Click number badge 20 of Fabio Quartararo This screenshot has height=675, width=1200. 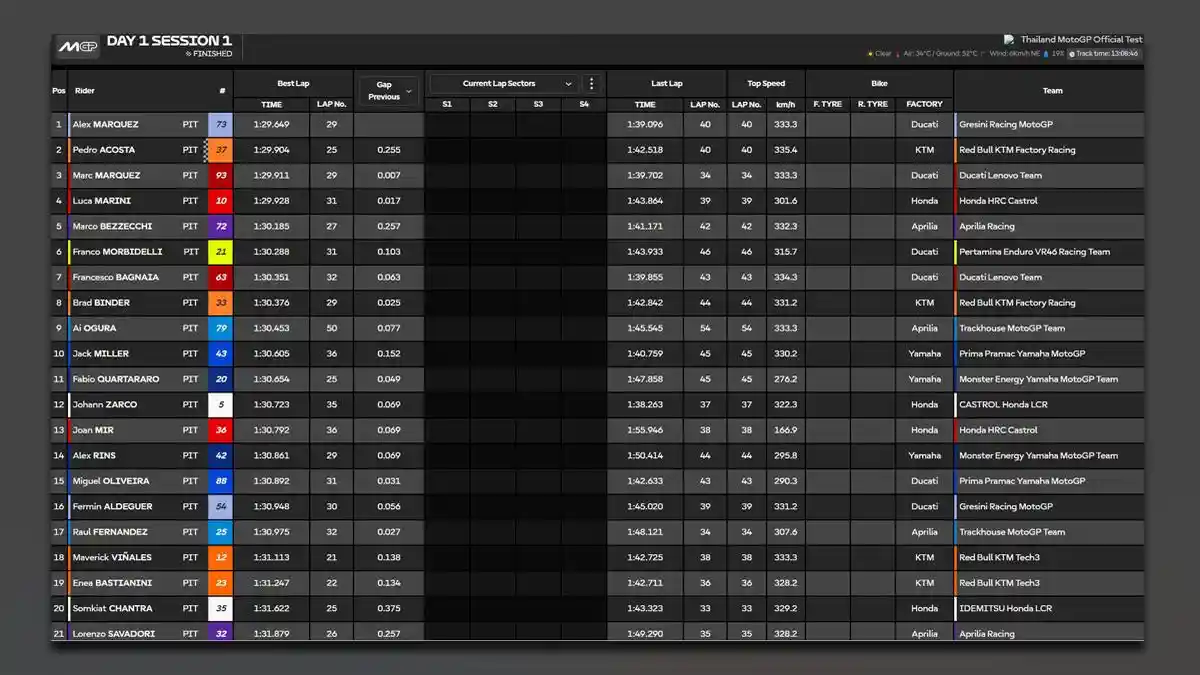coord(221,379)
